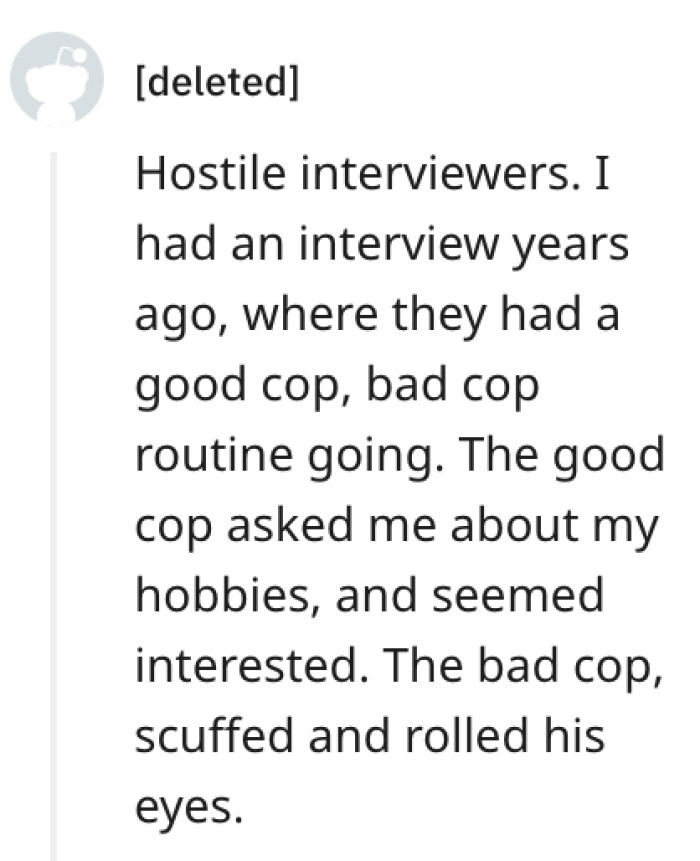The width and height of the screenshot is (700, 861).
Task: Click the word "interested." in the comment
Action: (253, 667)
